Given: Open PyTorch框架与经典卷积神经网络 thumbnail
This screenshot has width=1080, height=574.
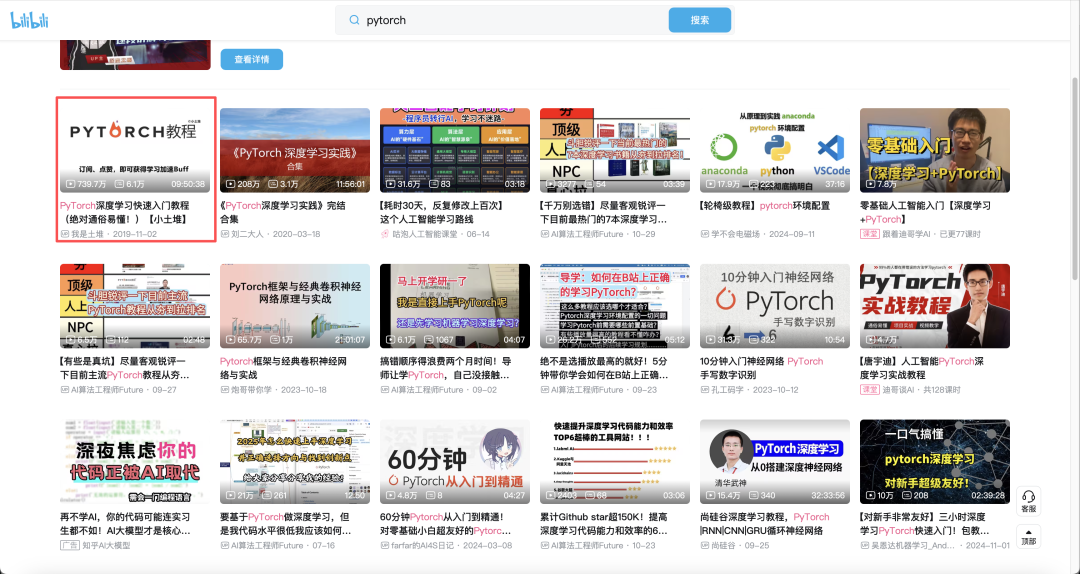Looking at the screenshot, I should [295, 306].
